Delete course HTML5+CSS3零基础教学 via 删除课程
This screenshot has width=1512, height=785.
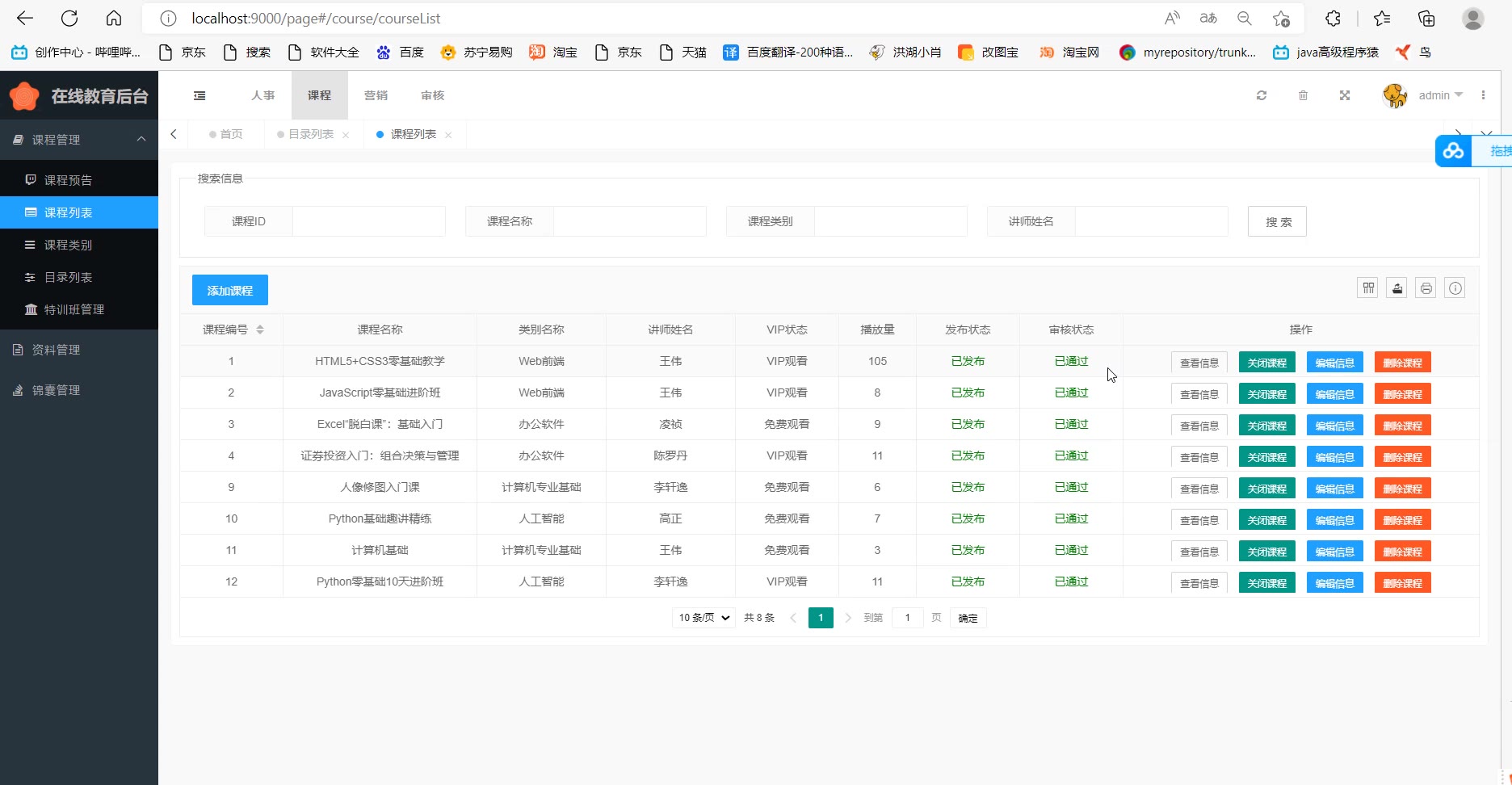[1402, 363]
